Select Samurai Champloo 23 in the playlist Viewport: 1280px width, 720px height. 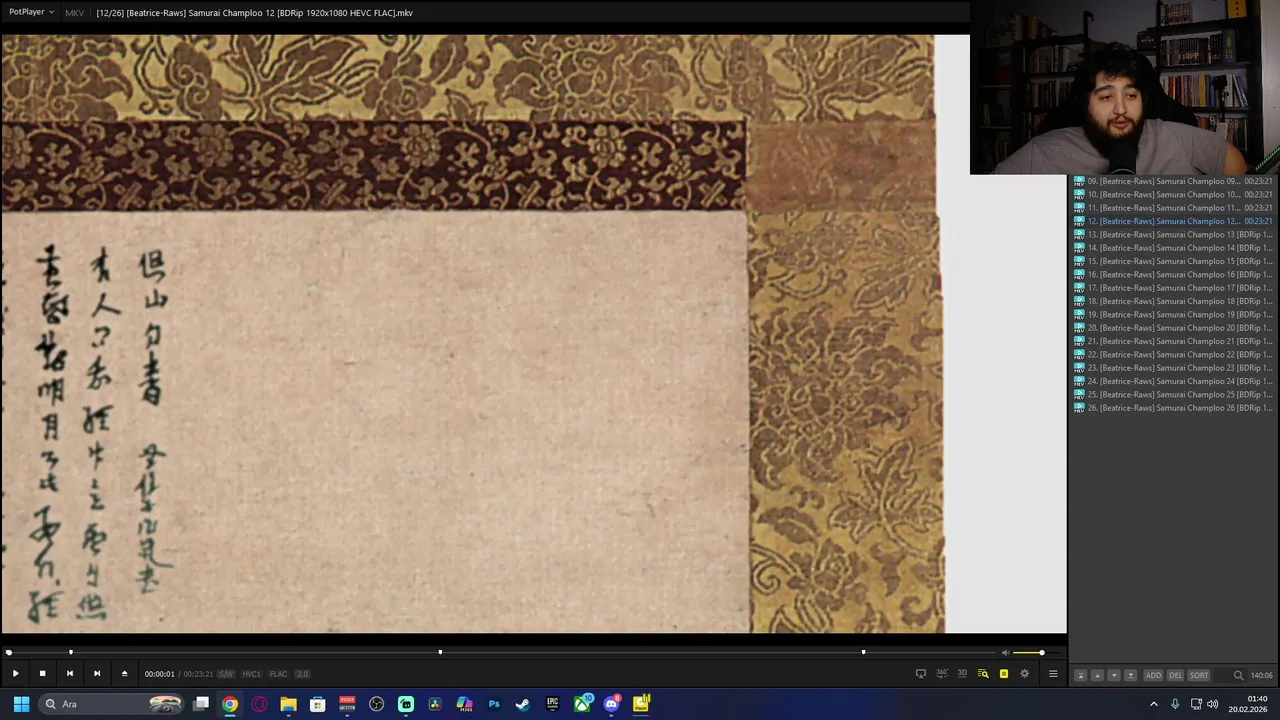[1173, 368]
